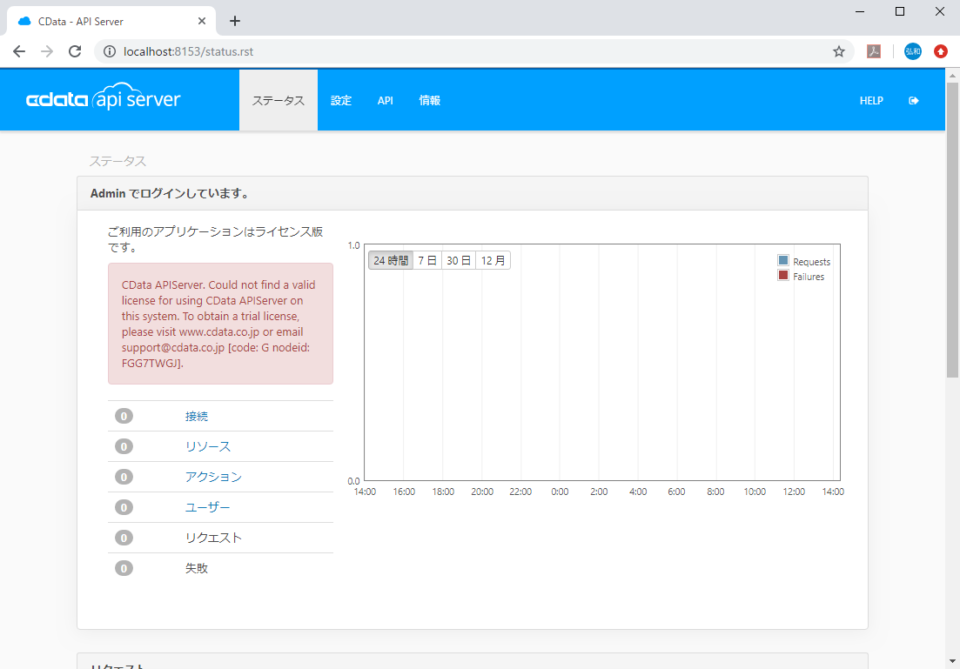The width and height of the screenshot is (960, 669).
Task: Select the 12 月 chart range
Action: (493, 260)
